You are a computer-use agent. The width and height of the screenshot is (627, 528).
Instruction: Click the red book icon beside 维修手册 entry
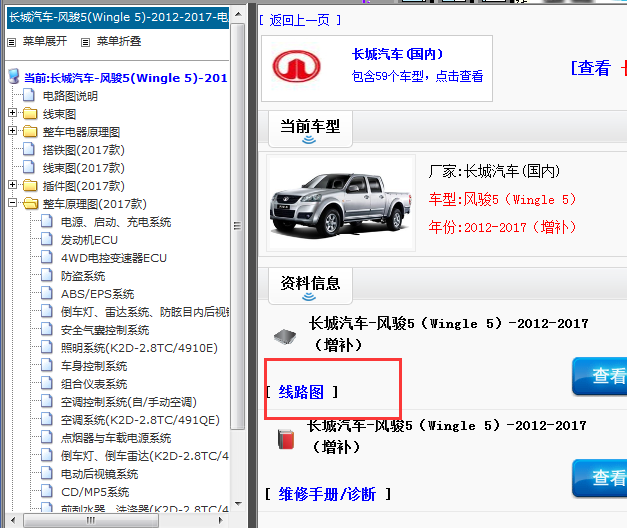coord(286,439)
